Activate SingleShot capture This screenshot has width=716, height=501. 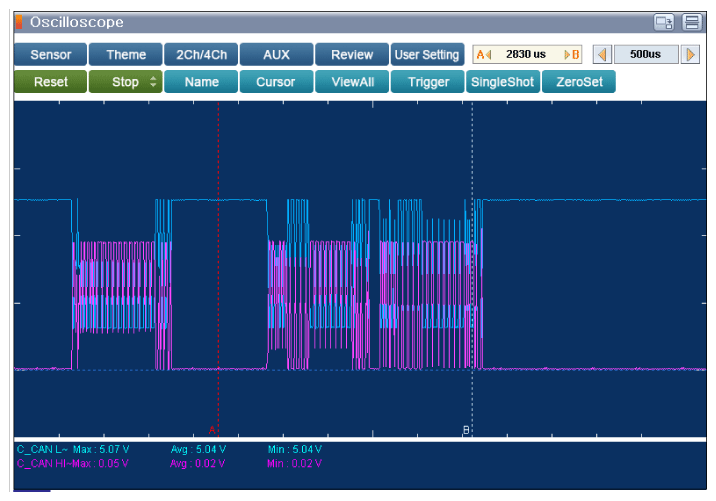502,82
